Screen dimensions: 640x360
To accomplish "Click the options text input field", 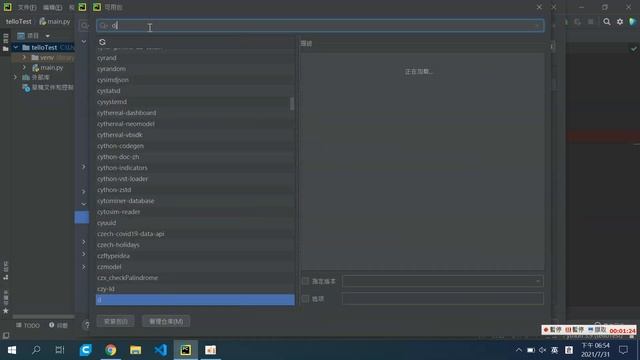I will pos(443,298).
